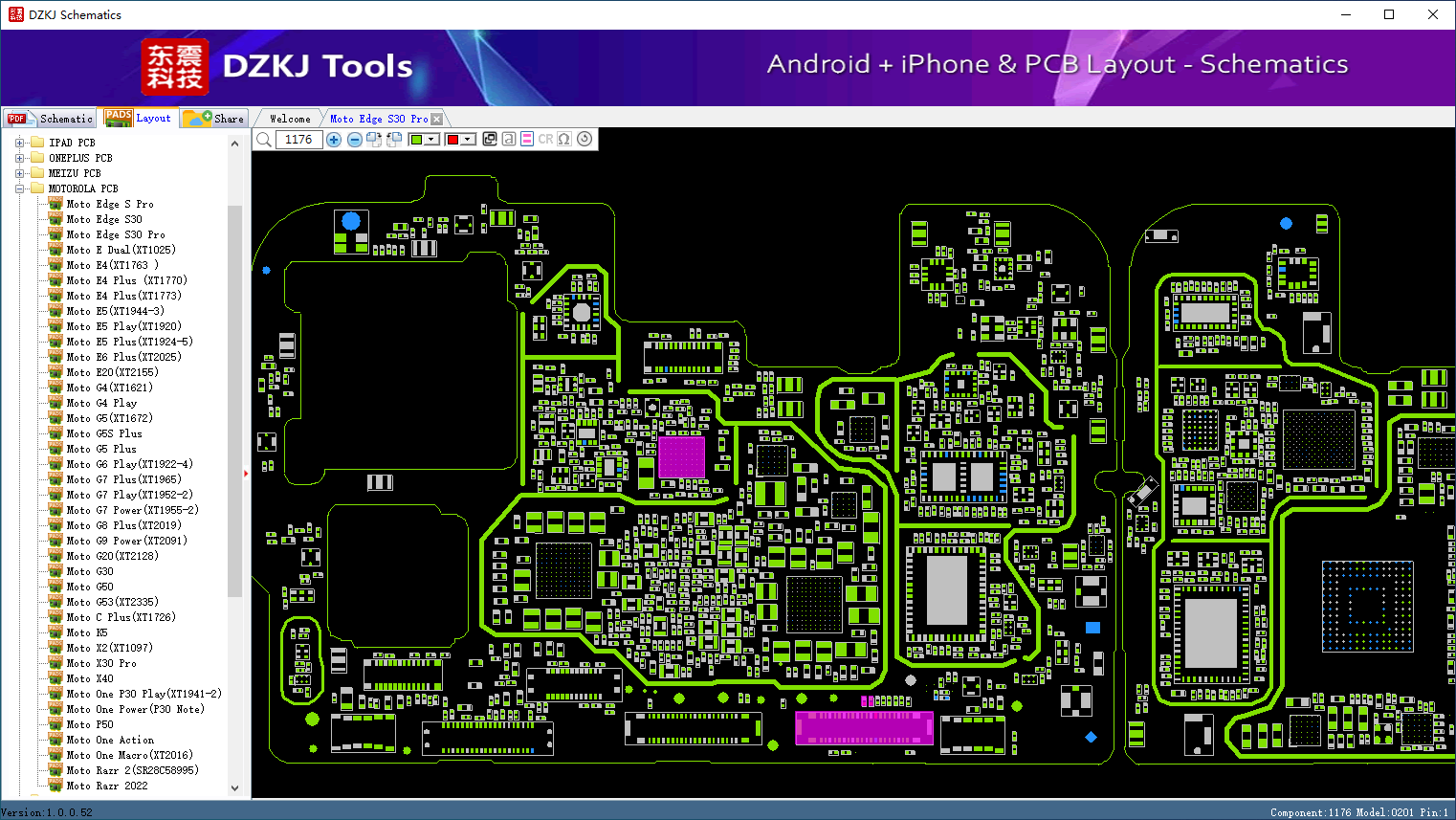Switch to the Layout tab
This screenshot has width=1456, height=820.
tap(140, 118)
